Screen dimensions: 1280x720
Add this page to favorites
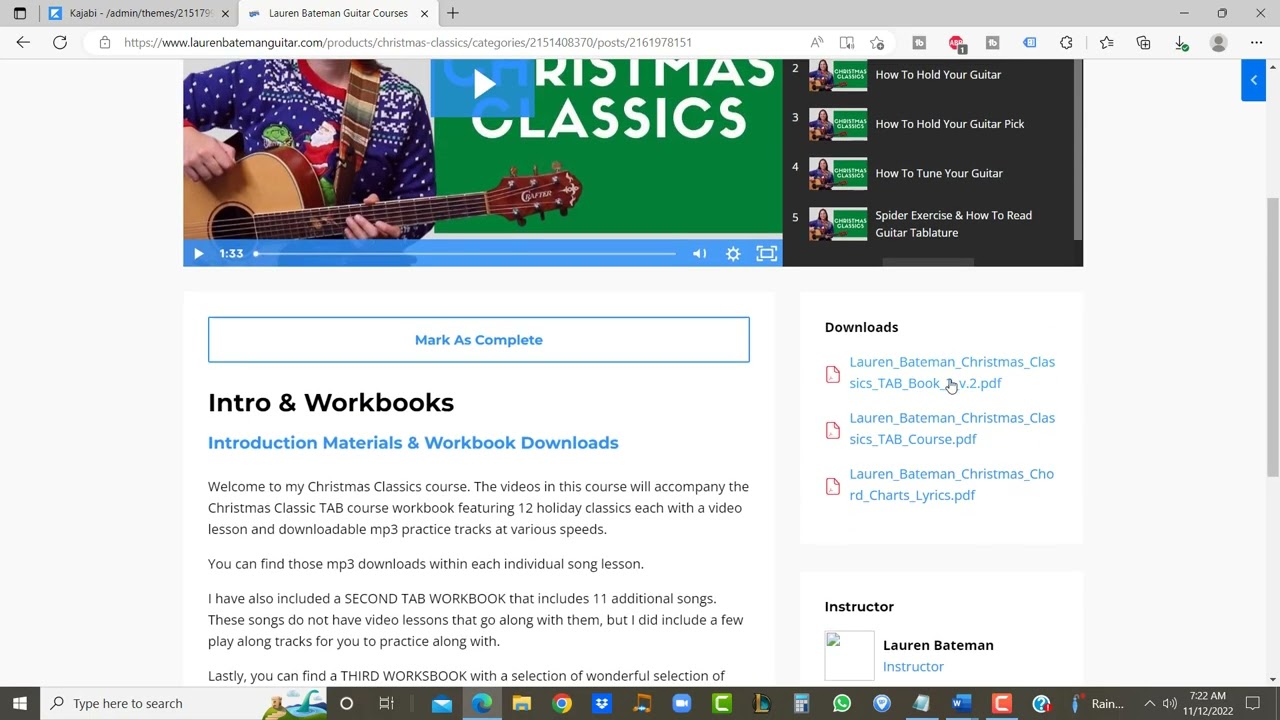tap(877, 42)
